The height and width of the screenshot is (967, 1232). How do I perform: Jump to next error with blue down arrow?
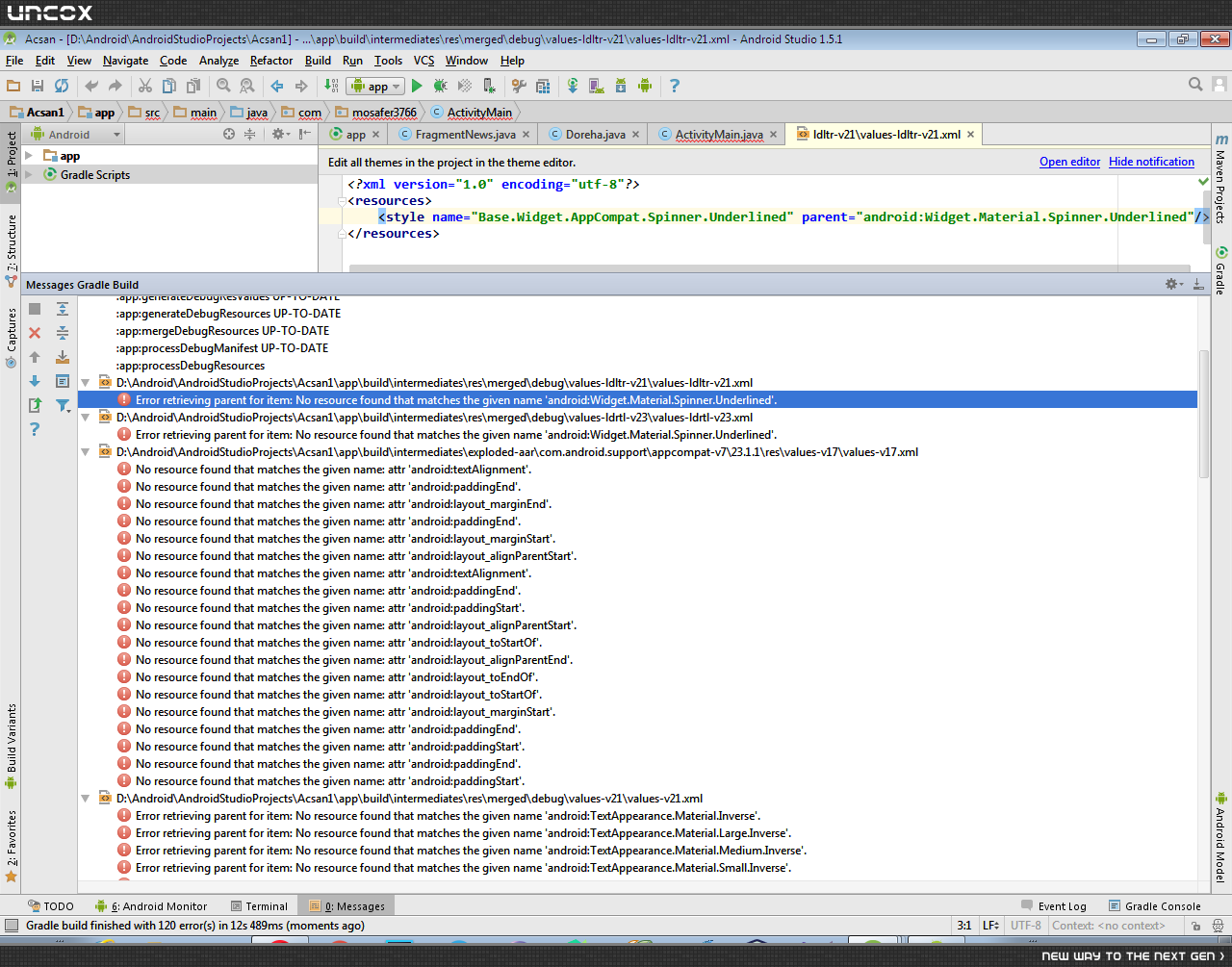35,381
